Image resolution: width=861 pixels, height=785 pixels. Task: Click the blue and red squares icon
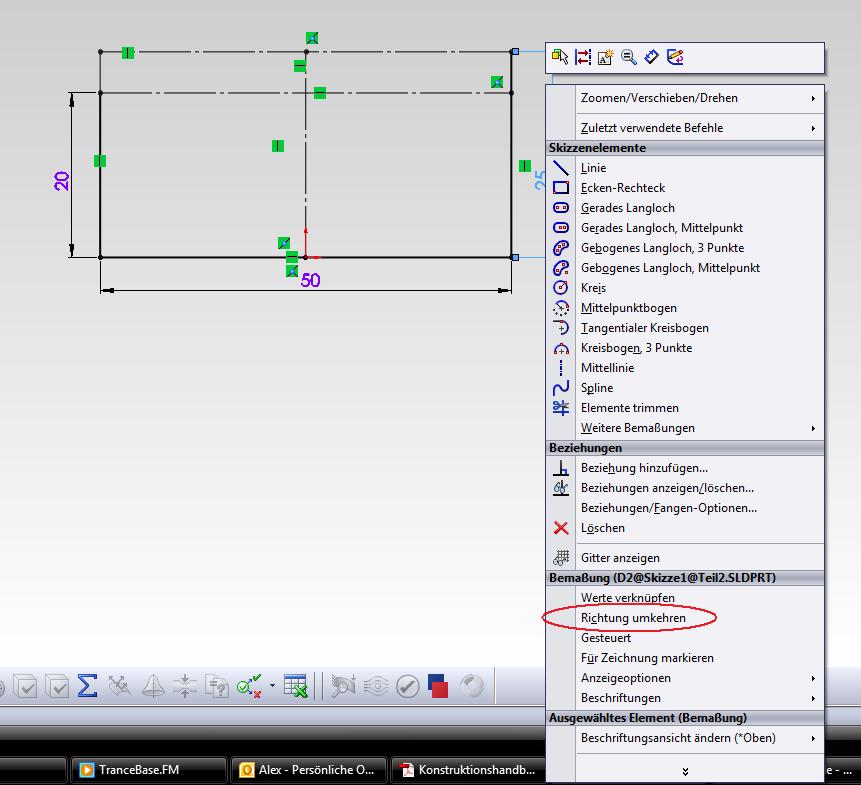[438, 686]
